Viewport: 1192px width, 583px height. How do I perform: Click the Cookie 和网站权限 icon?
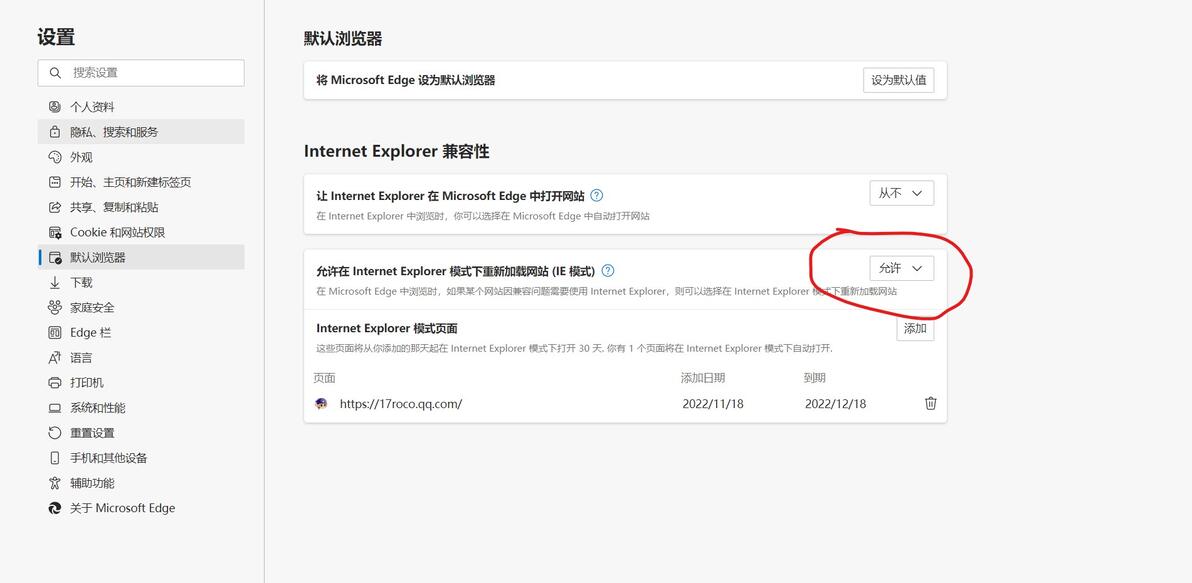click(55, 233)
